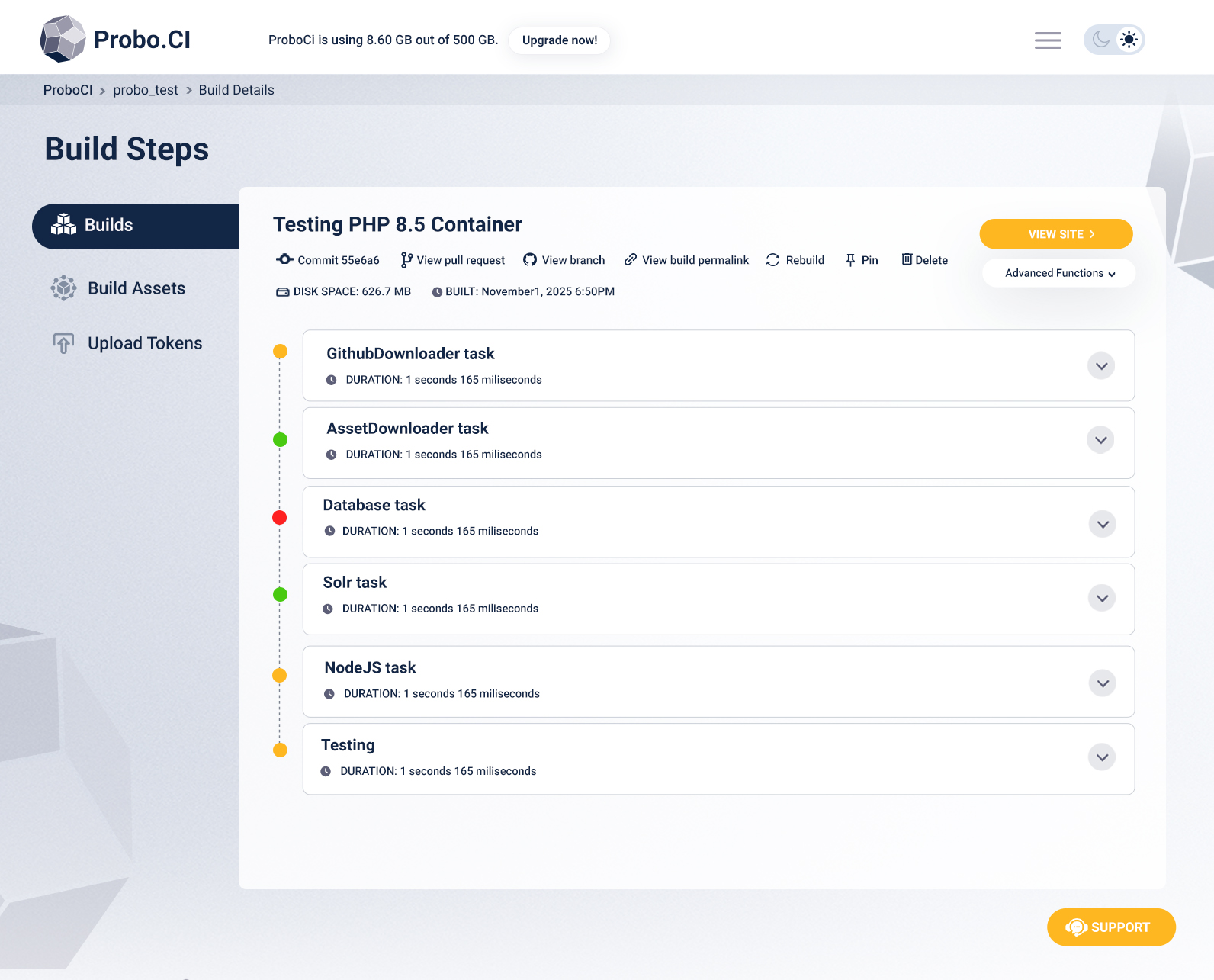Click the Rebuild circular arrows icon
Viewport: 1214px width, 980px height.
[x=772, y=260]
